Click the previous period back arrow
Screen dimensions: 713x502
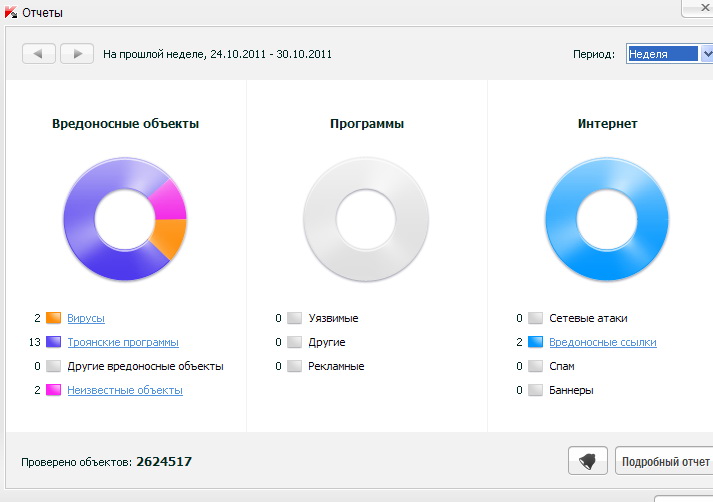click(38, 54)
